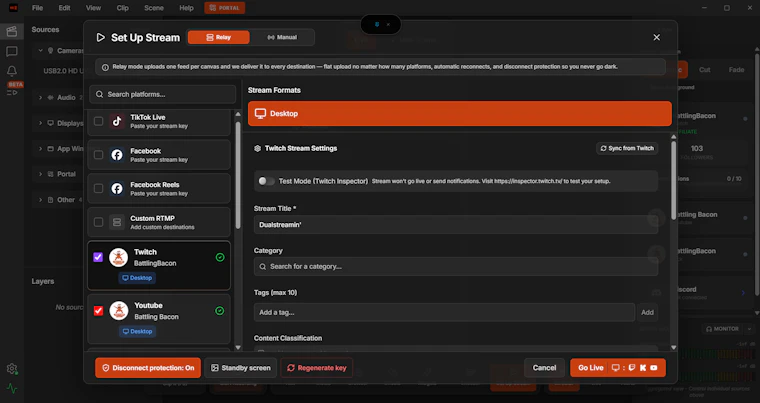This screenshot has height=403, width=760.
Task: Open the settings gear in left sidebar
Action: click(12, 369)
